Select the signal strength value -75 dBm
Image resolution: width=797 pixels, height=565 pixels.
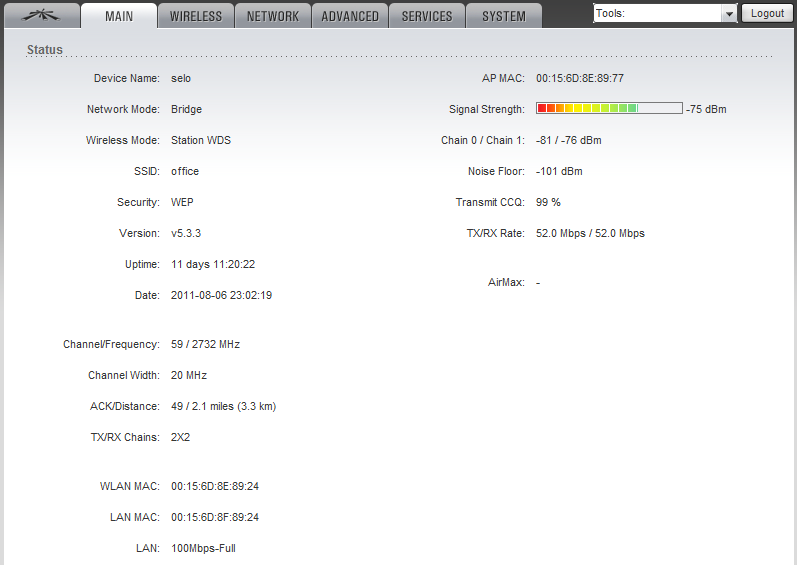point(706,109)
